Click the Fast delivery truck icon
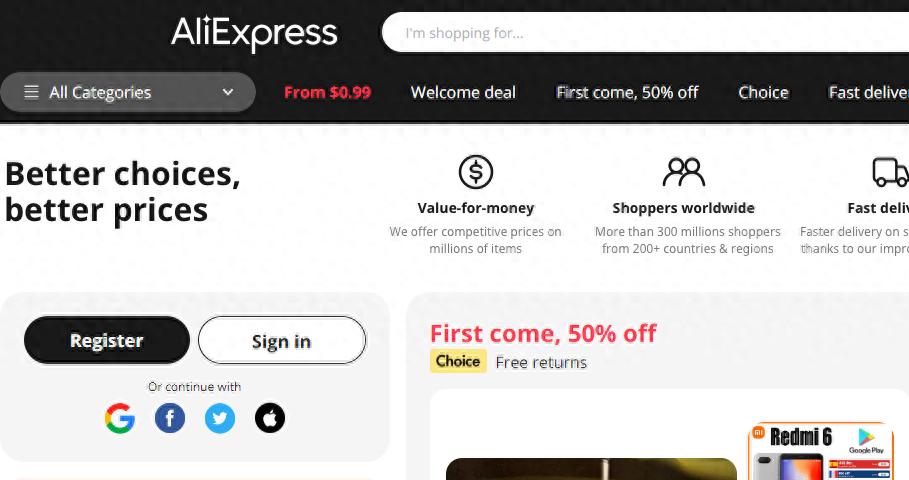Screen dimensions: 909x480 click(889, 173)
